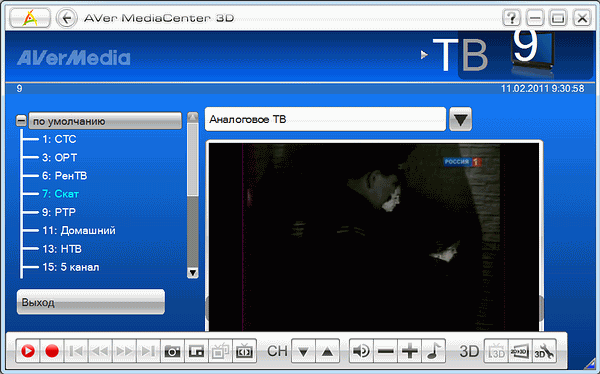Select channel '7: Скат'

click(x=60, y=194)
